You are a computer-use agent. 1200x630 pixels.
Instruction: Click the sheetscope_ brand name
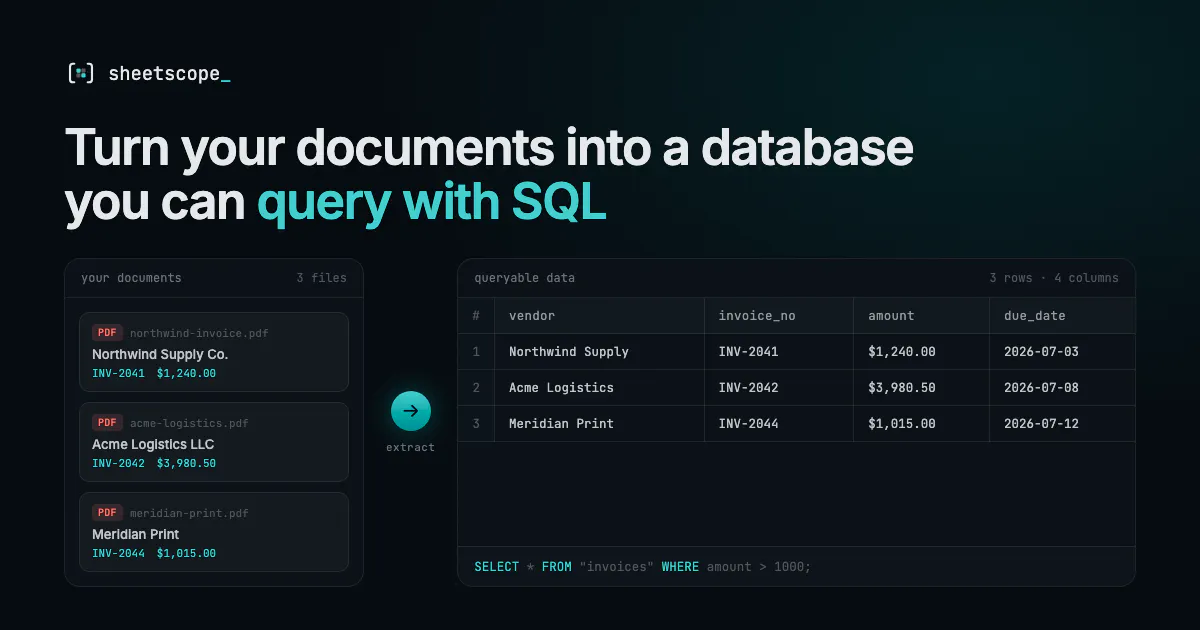(169, 73)
